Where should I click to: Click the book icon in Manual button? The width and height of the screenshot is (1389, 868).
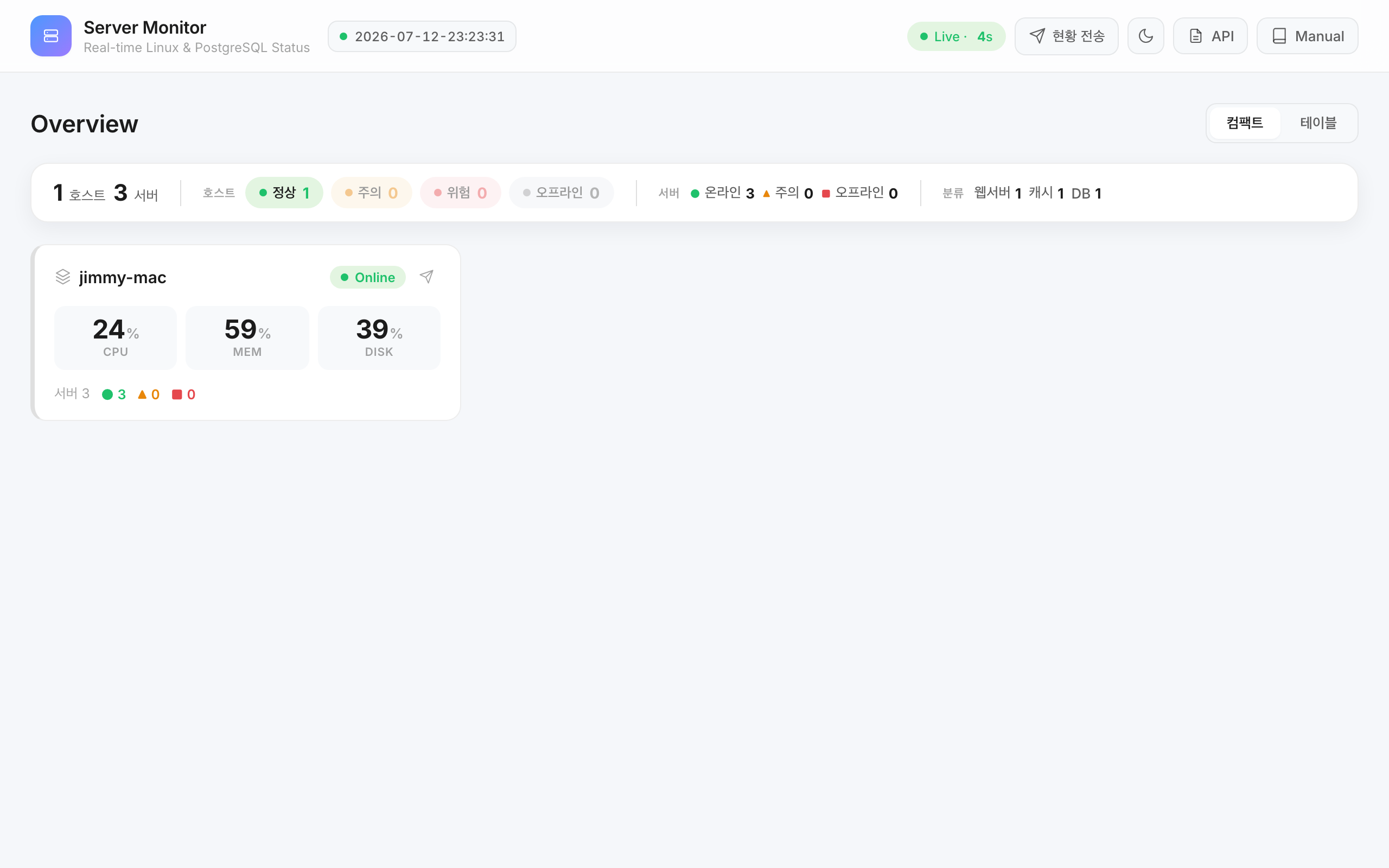[x=1279, y=36]
